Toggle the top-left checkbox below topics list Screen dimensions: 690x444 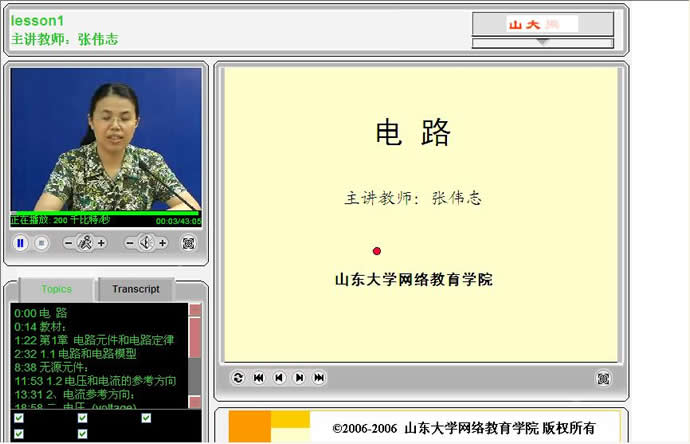click(19, 418)
